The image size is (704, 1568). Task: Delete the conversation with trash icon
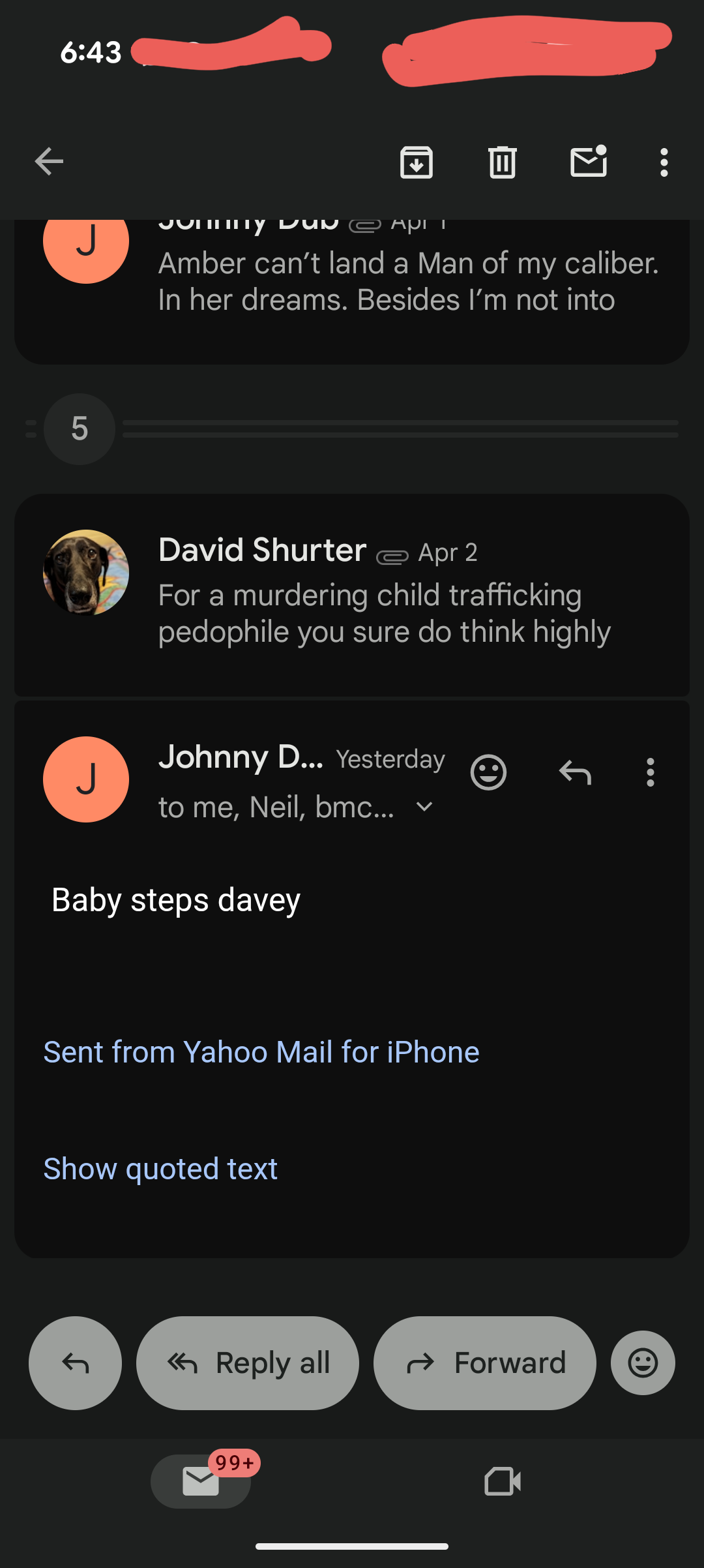click(x=502, y=162)
